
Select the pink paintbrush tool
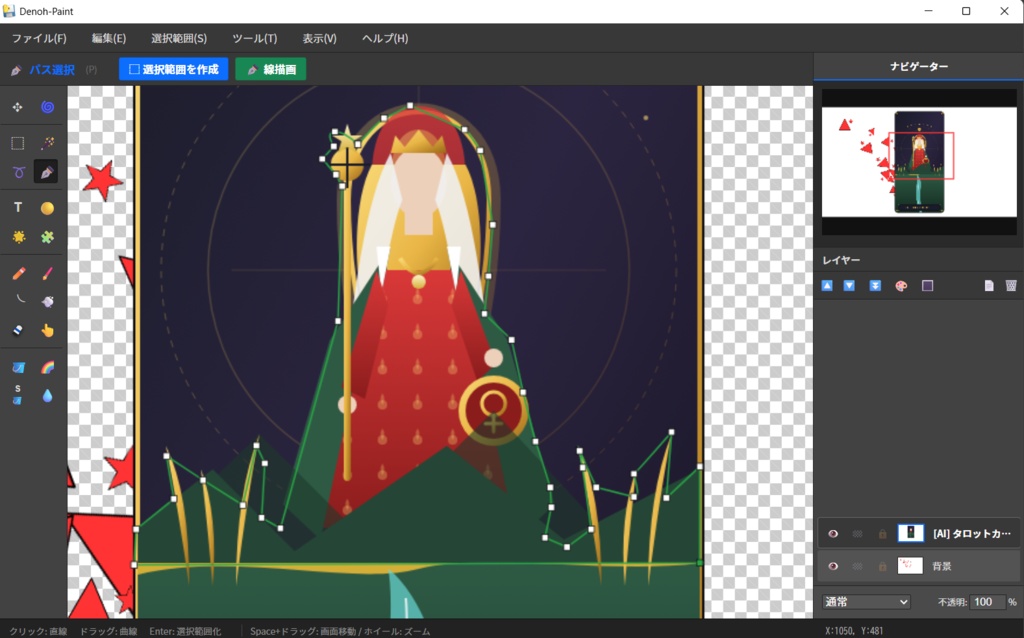point(47,273)
